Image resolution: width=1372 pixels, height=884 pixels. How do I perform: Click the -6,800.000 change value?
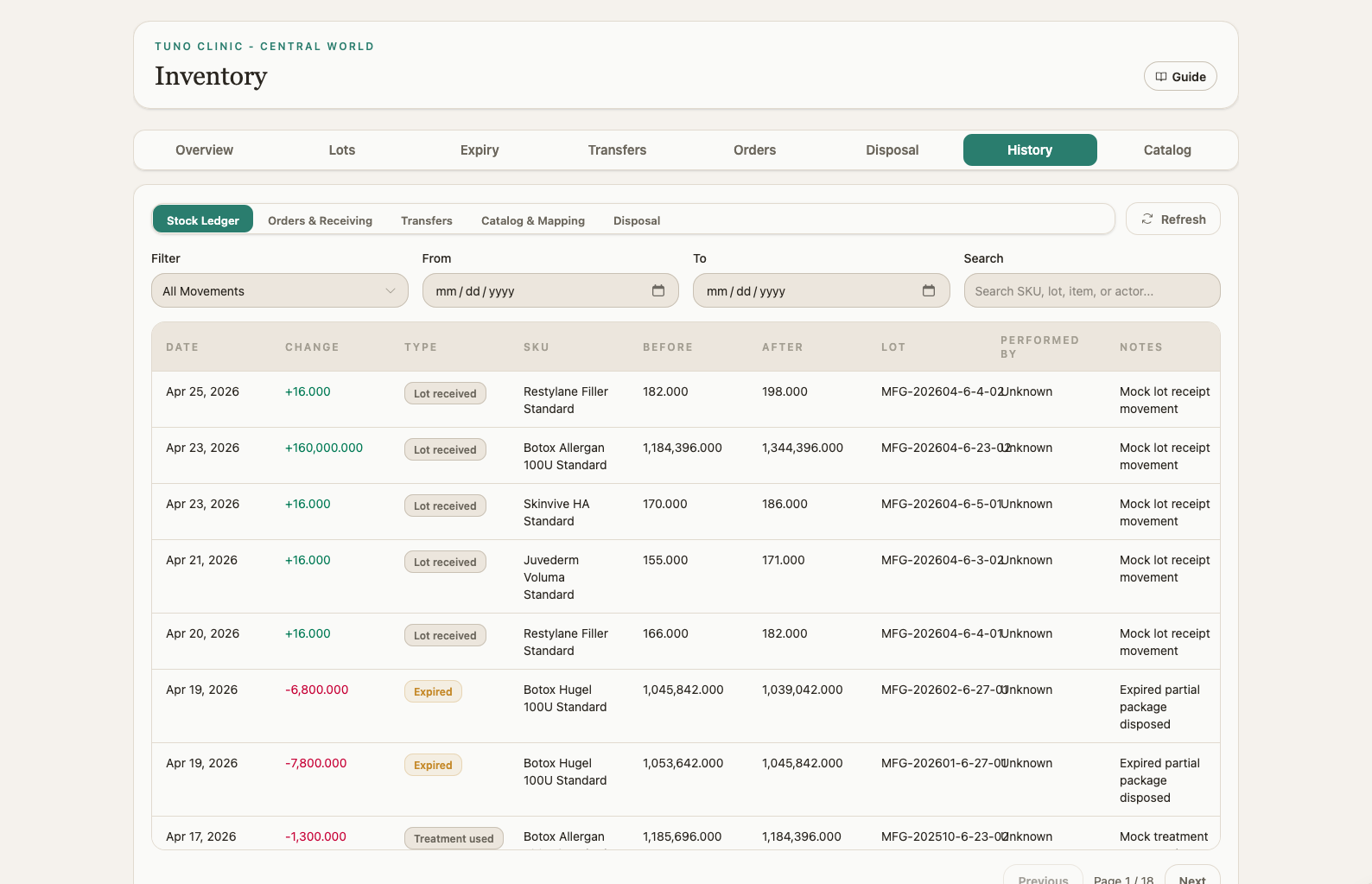317,690
